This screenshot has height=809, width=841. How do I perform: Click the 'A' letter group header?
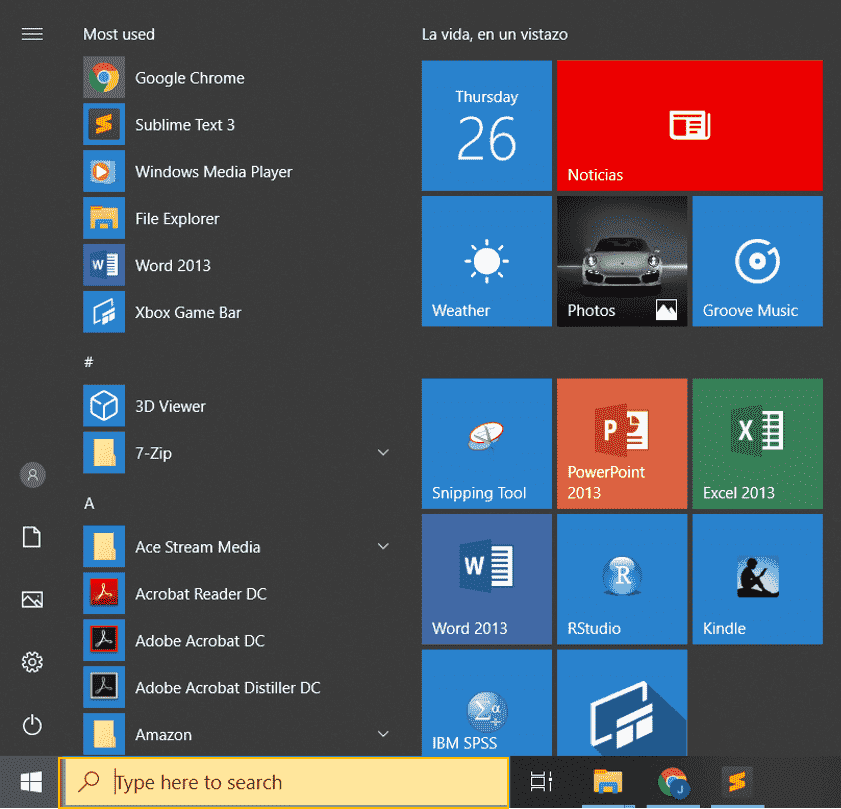pos(89,503)
